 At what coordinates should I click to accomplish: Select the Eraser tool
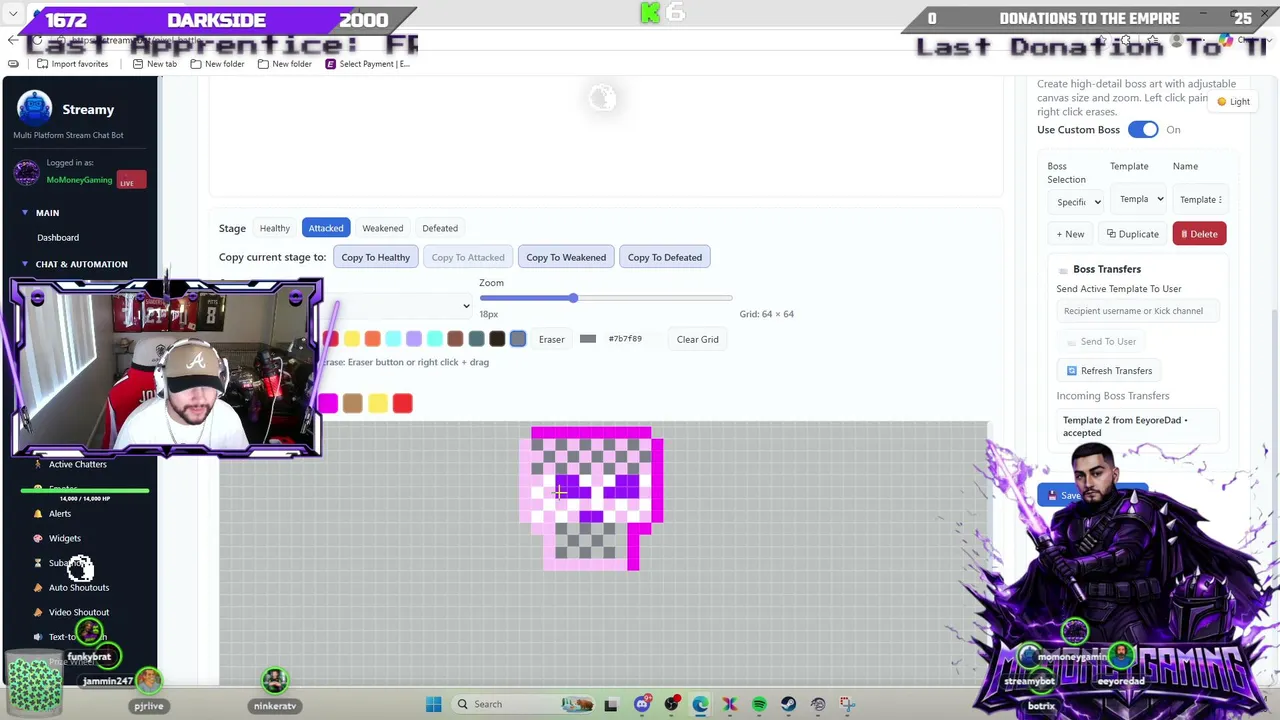coord(552,340)
